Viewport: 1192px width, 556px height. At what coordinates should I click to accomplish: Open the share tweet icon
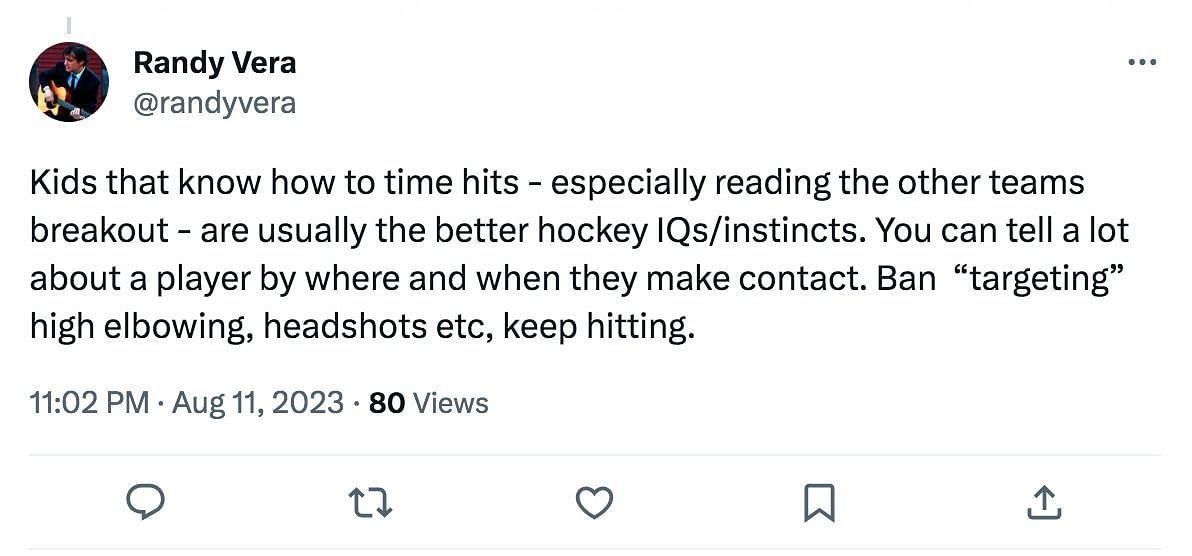click(1043, 501)
